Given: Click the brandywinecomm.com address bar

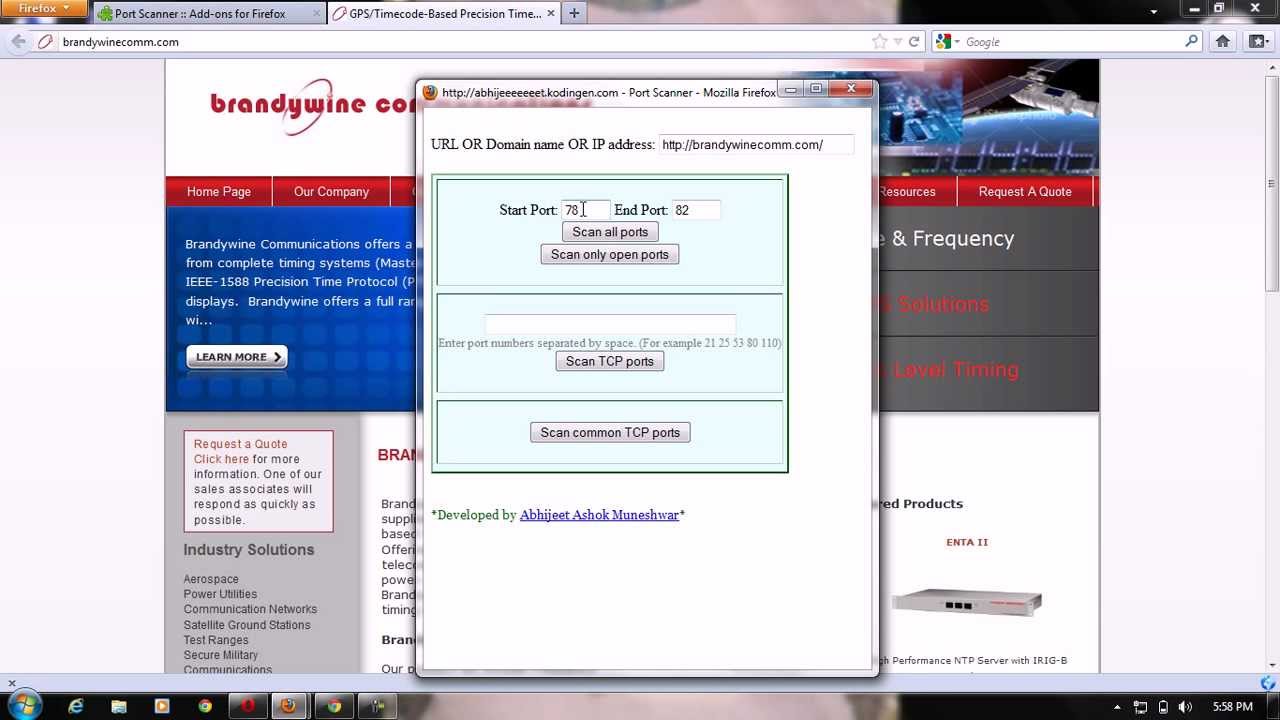Looking at the screenshot, I should point(460,41).
